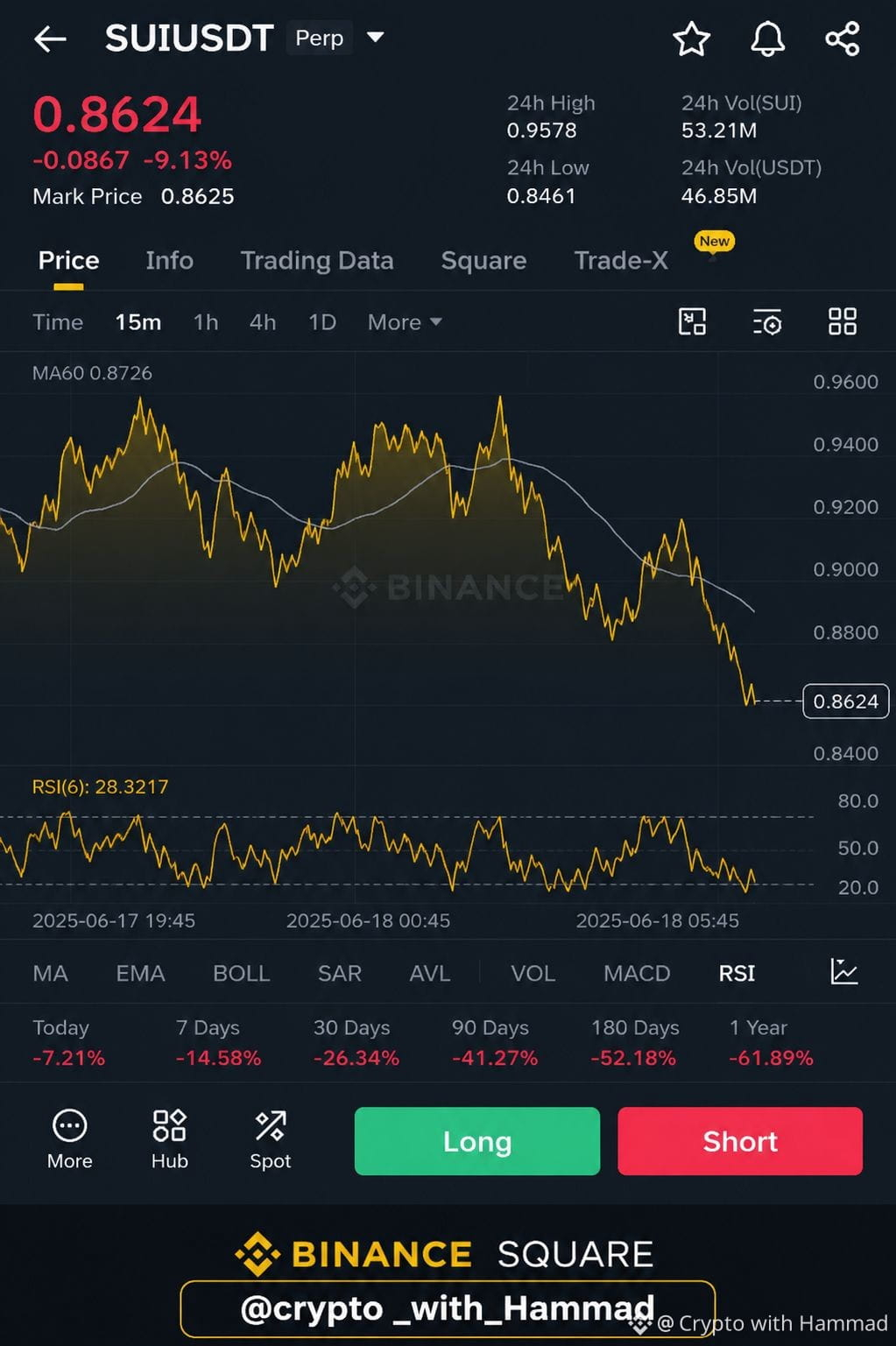Tap the New badge next to Trade-X
This screenshot has width=896, height=1346.
pos(714,242)
